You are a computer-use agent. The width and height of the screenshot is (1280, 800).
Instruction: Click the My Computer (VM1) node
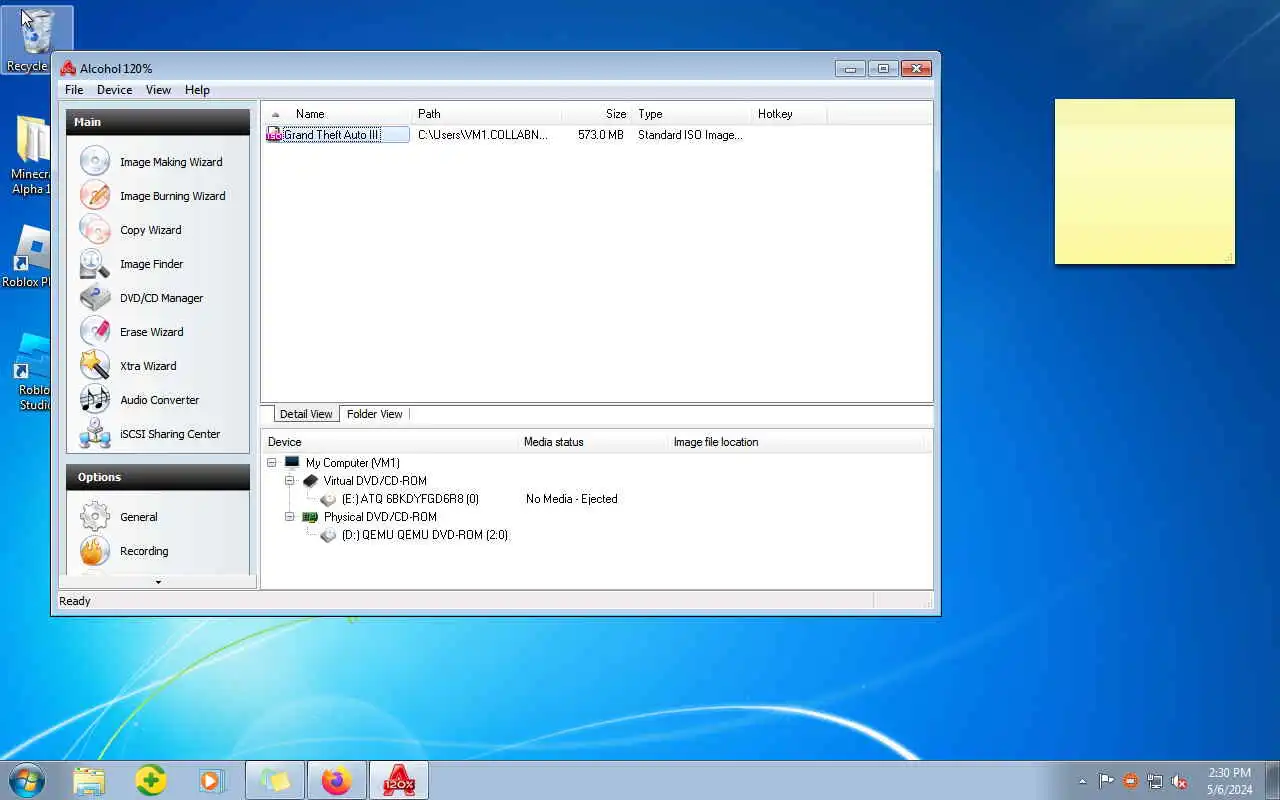coord(352,463)
